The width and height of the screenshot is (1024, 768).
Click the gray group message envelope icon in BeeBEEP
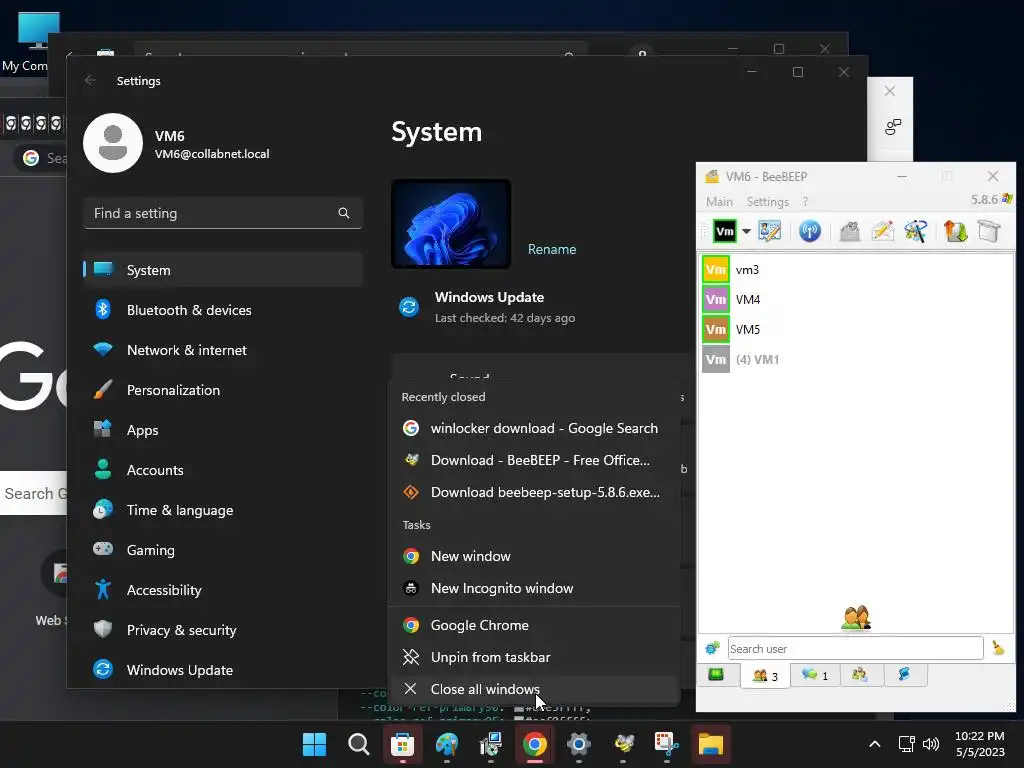point(850,231)
